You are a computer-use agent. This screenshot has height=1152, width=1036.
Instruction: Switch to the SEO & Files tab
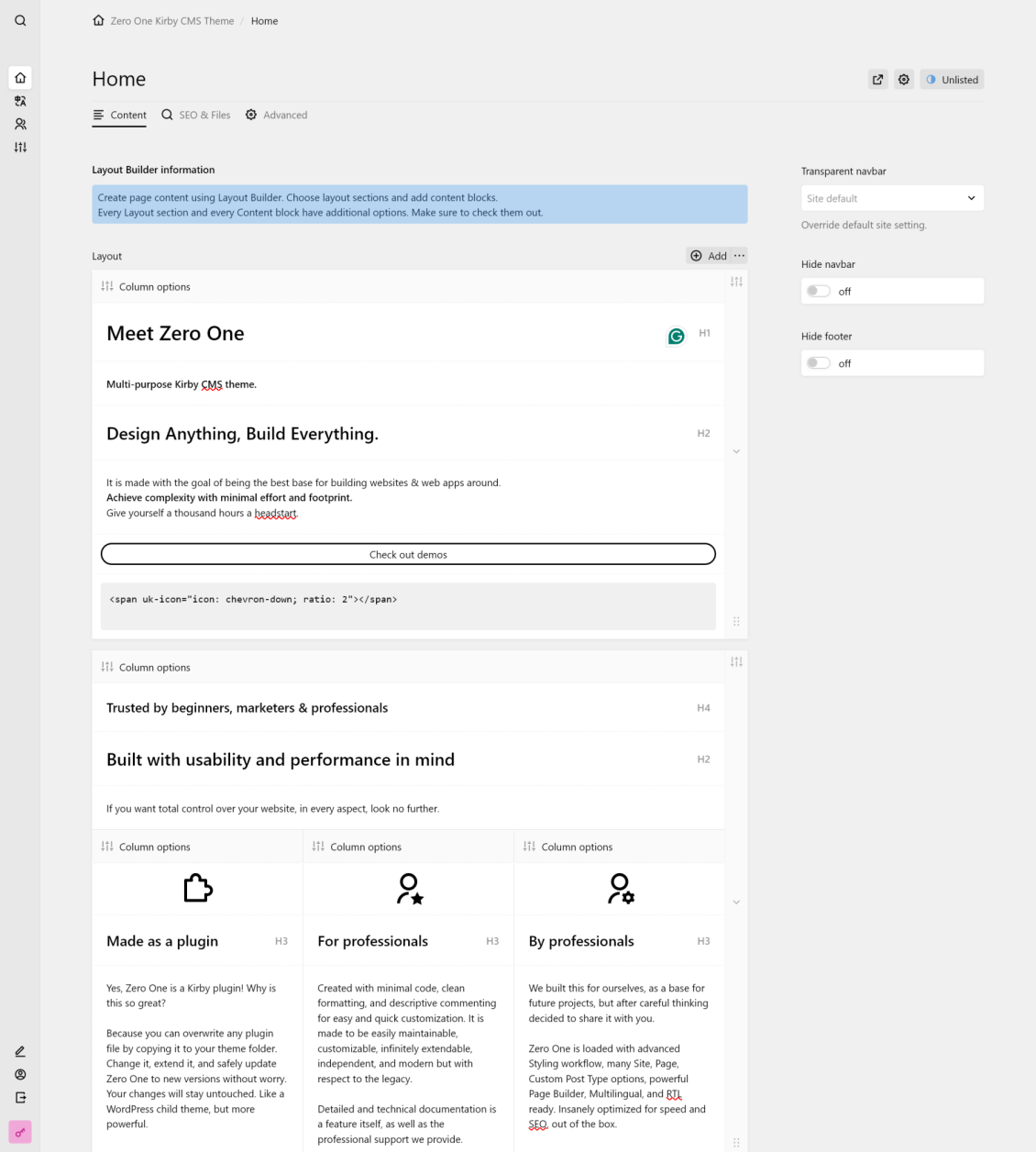(x=196, y=116)
